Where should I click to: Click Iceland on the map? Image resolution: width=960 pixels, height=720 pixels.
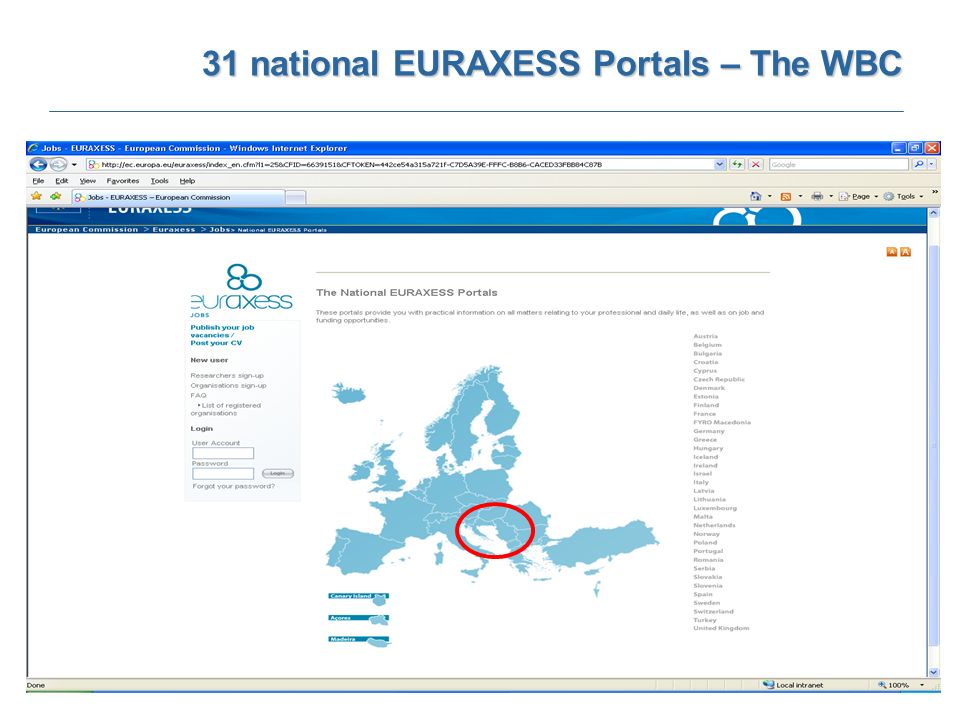point(348,392)
